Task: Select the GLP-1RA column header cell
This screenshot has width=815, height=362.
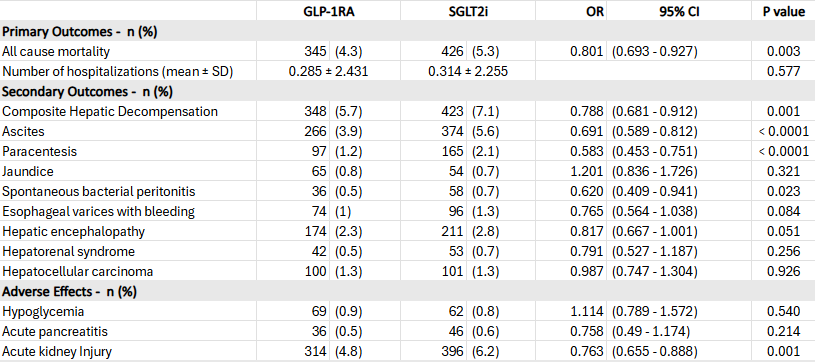Action: (328, 11)
